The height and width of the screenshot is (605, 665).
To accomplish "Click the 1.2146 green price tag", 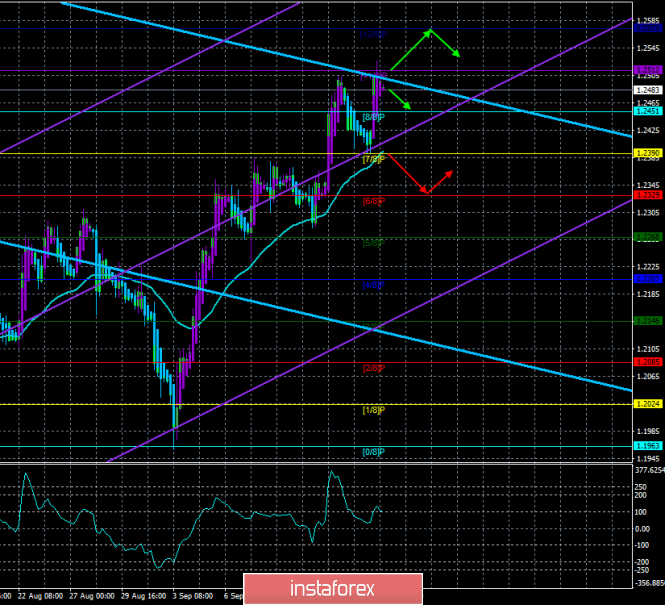I will click(x=647, y=320).
